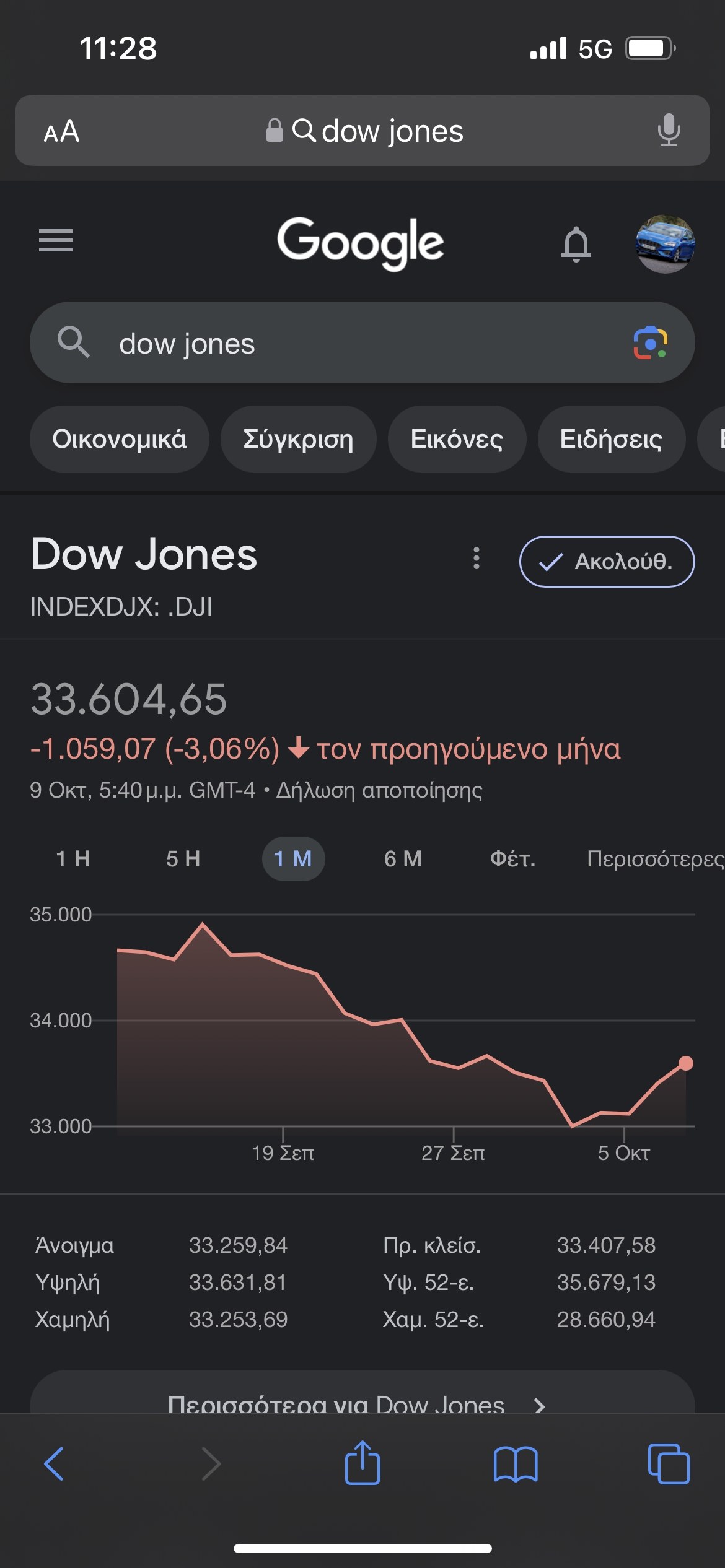Tap the latest data point on chart
This screenshot has width=725, height=1568.
click(x=685, y=1063)
